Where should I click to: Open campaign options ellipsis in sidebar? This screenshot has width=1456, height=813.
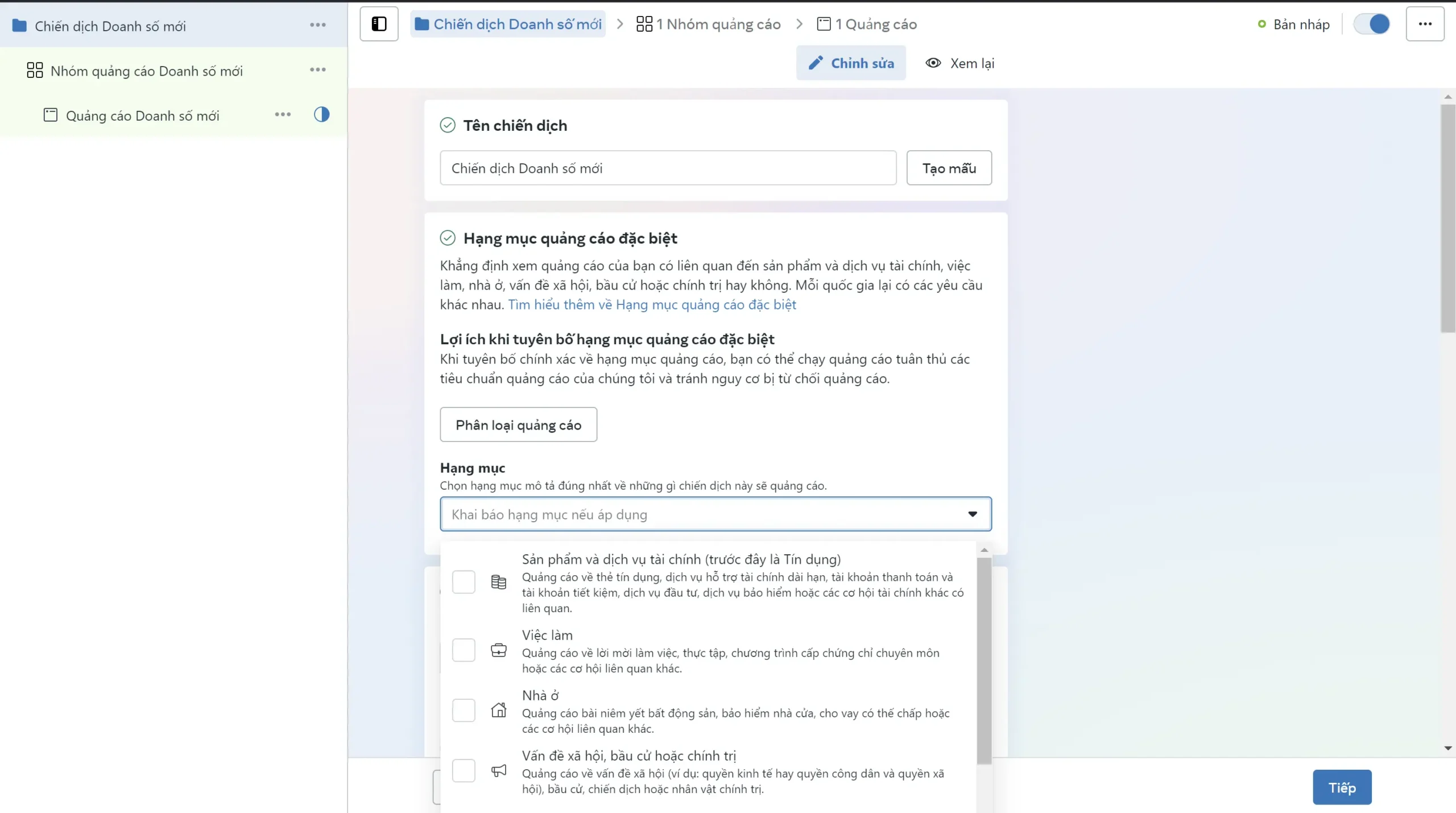coord(318,25)
